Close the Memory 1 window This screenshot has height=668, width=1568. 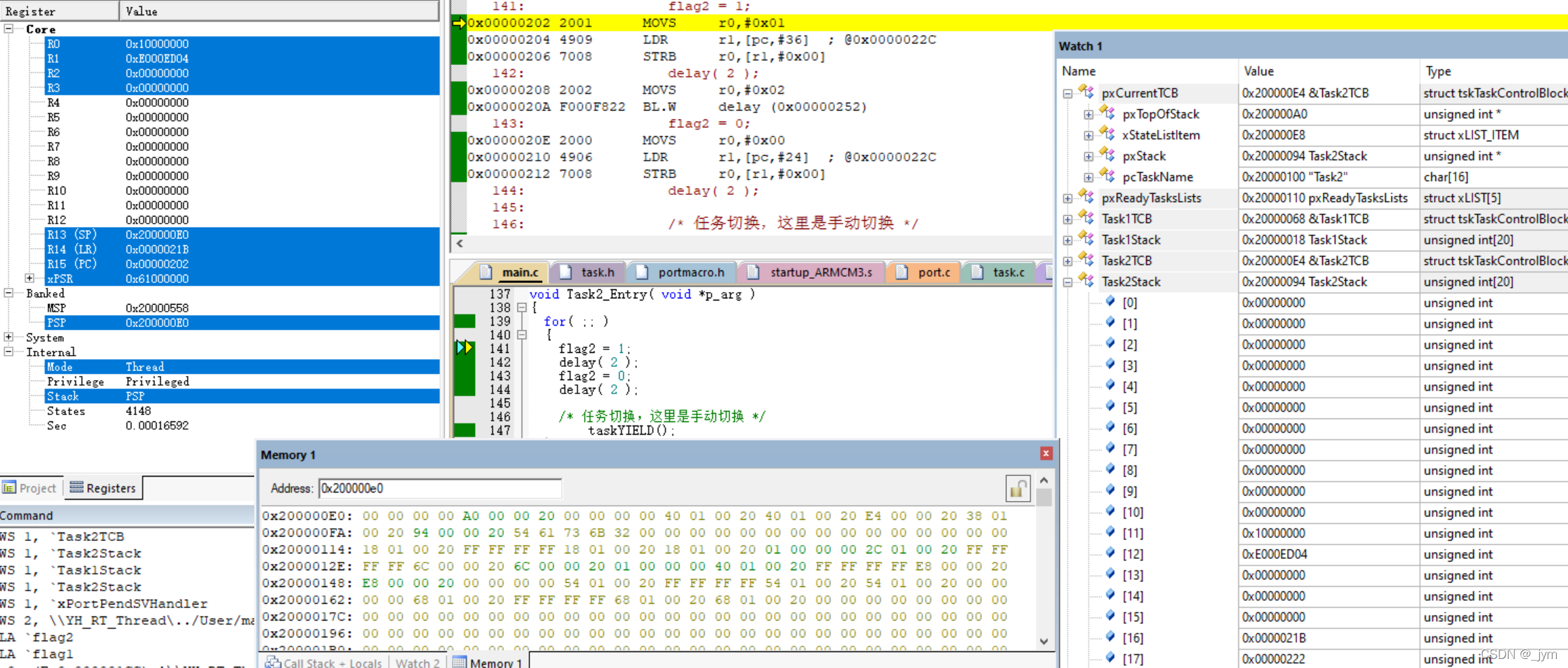tap(1046, 453)
